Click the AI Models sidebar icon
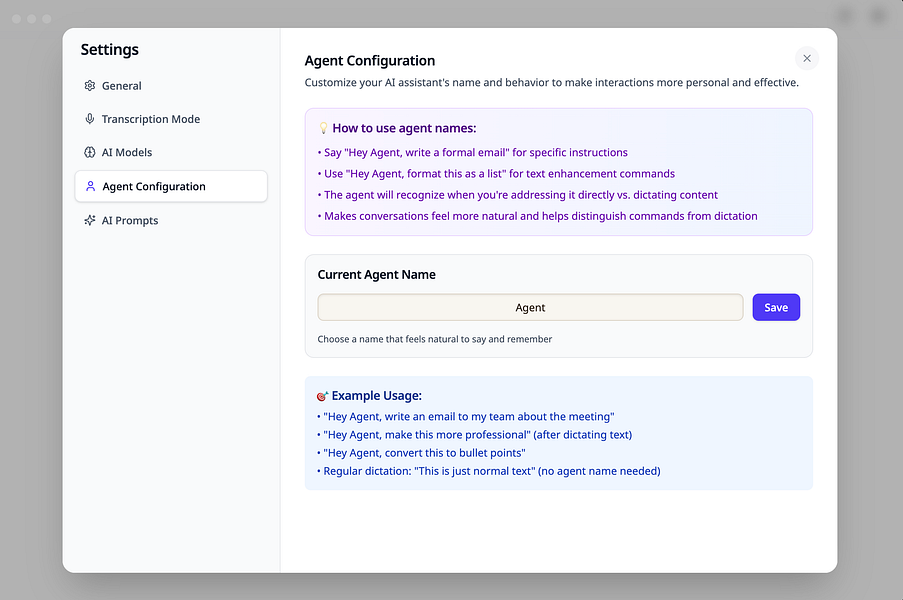This screenshot has height=600, width=903. click(x=90, y=153)
